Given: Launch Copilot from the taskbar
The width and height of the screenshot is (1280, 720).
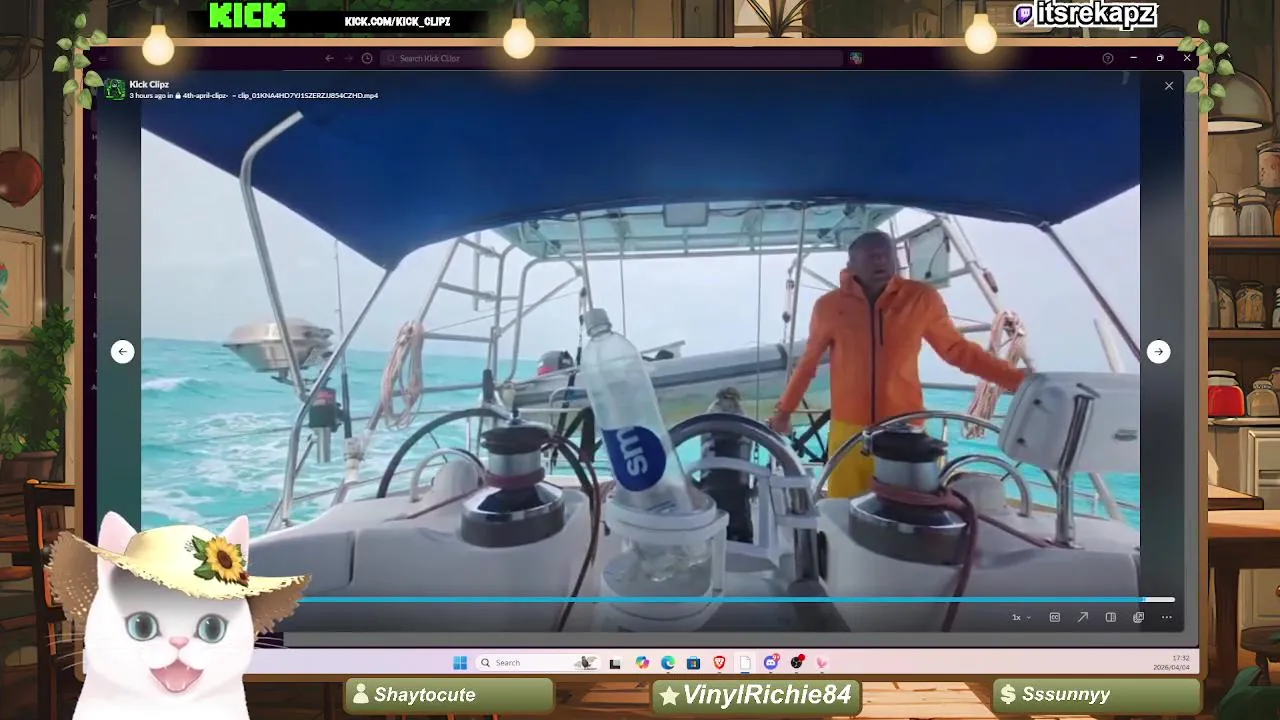Looking at the screenshot, I should pos(642,663).
